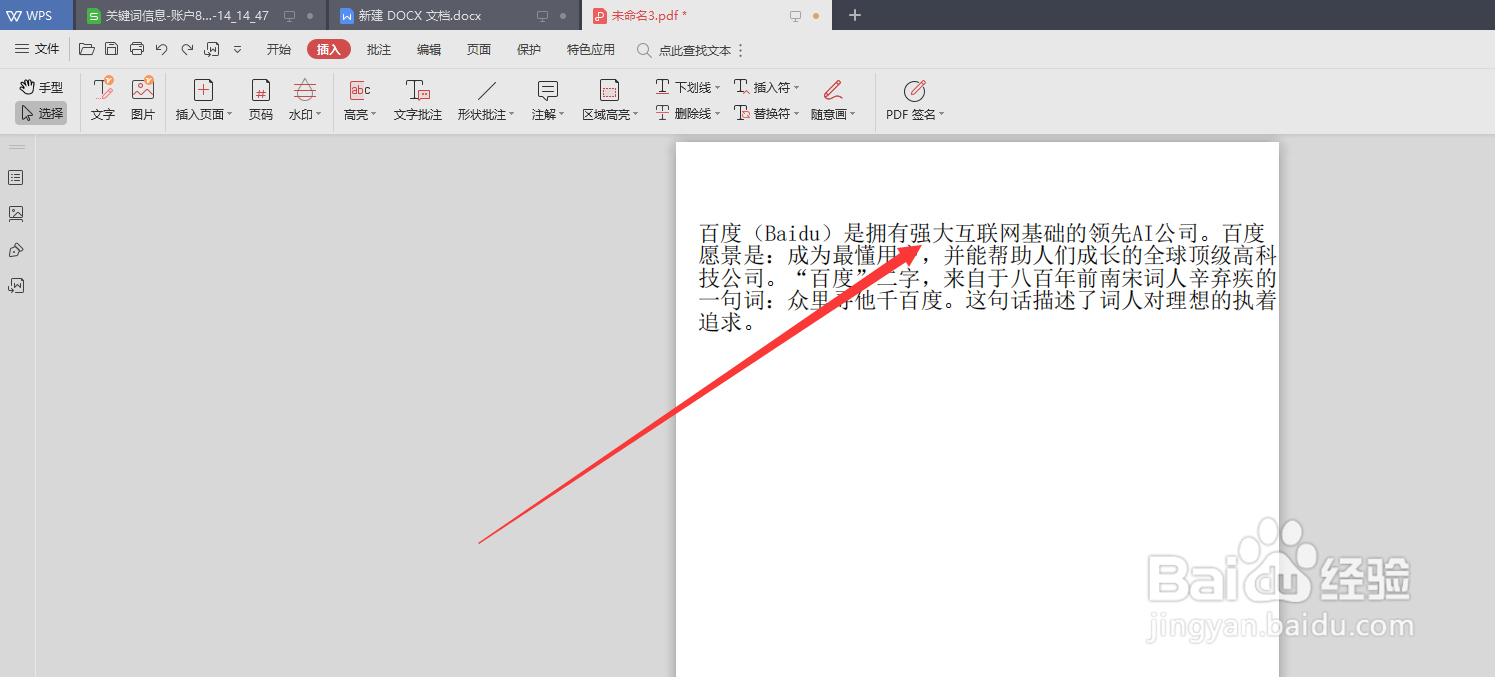This screenshot has width=1495, height=677.
Task: Click the undo arrow icon
Action: coord(161,49)
